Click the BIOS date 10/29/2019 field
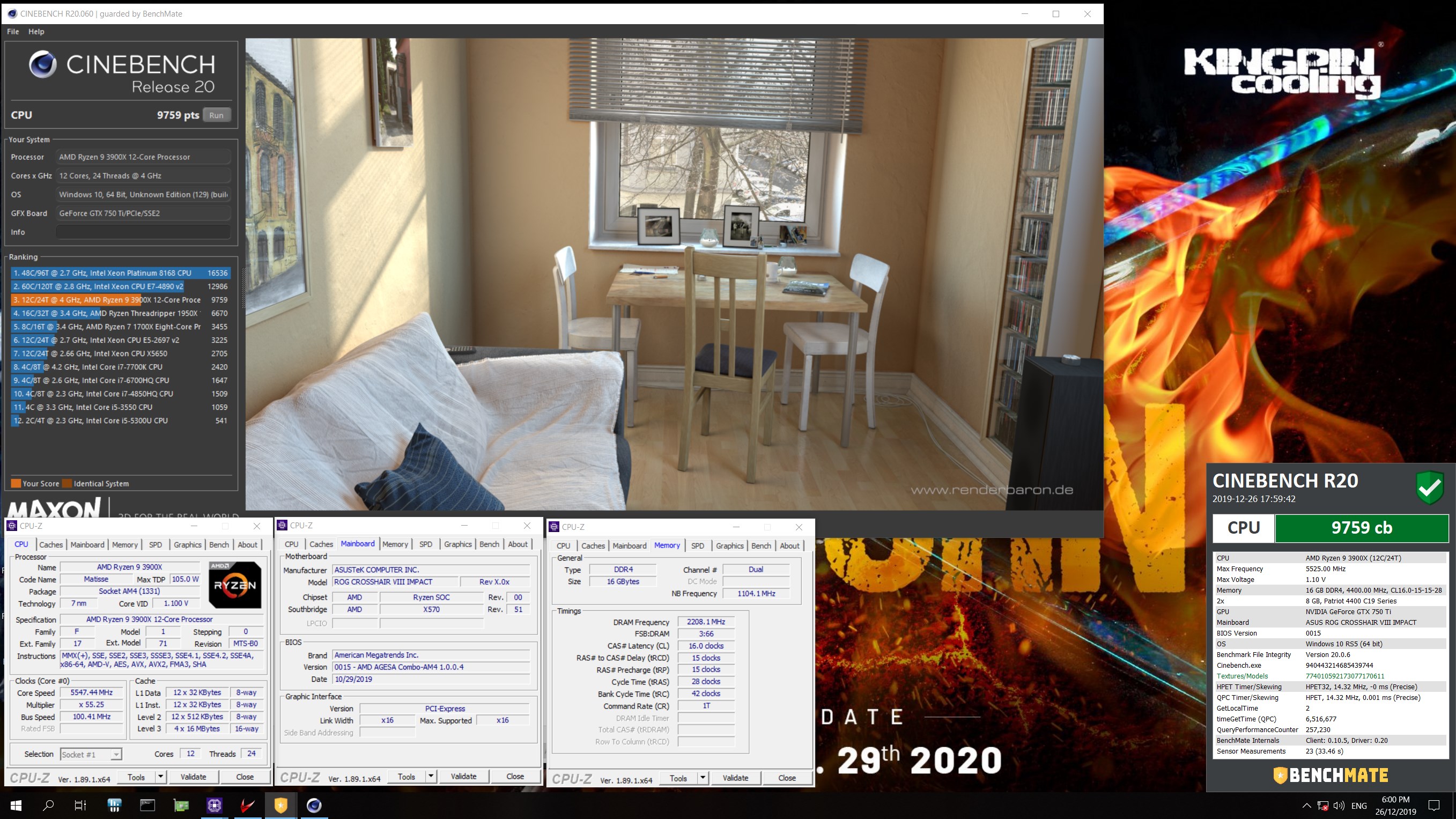The height and width of the screenshot is (819, 1456). click(x=431, y=679)
